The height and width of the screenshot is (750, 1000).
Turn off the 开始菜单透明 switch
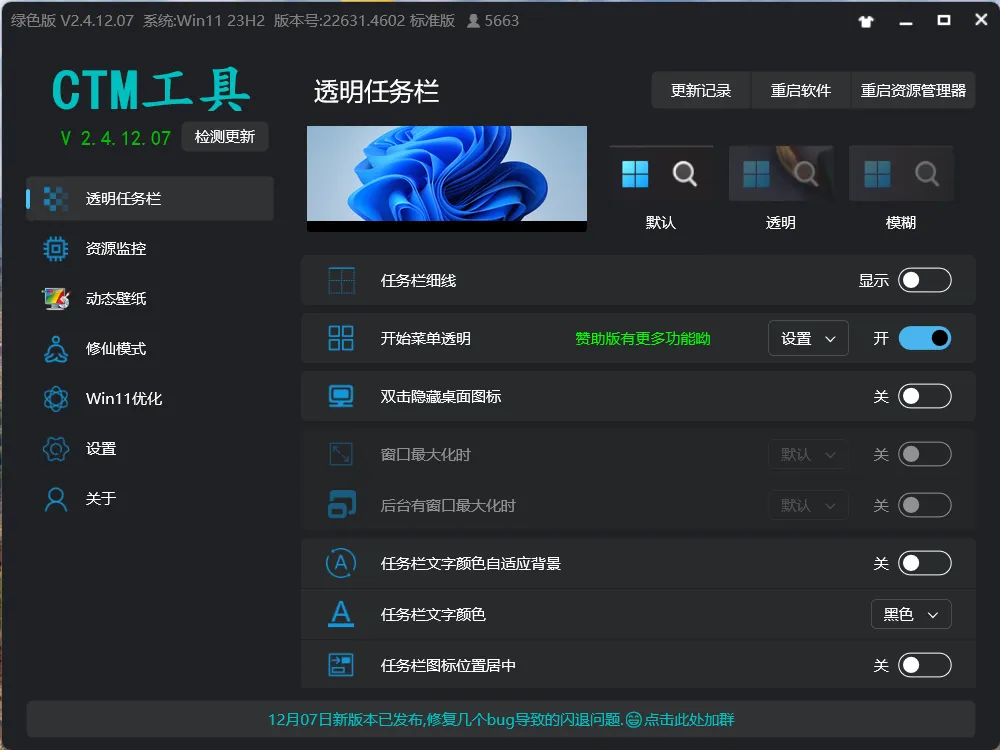point(924,338)
